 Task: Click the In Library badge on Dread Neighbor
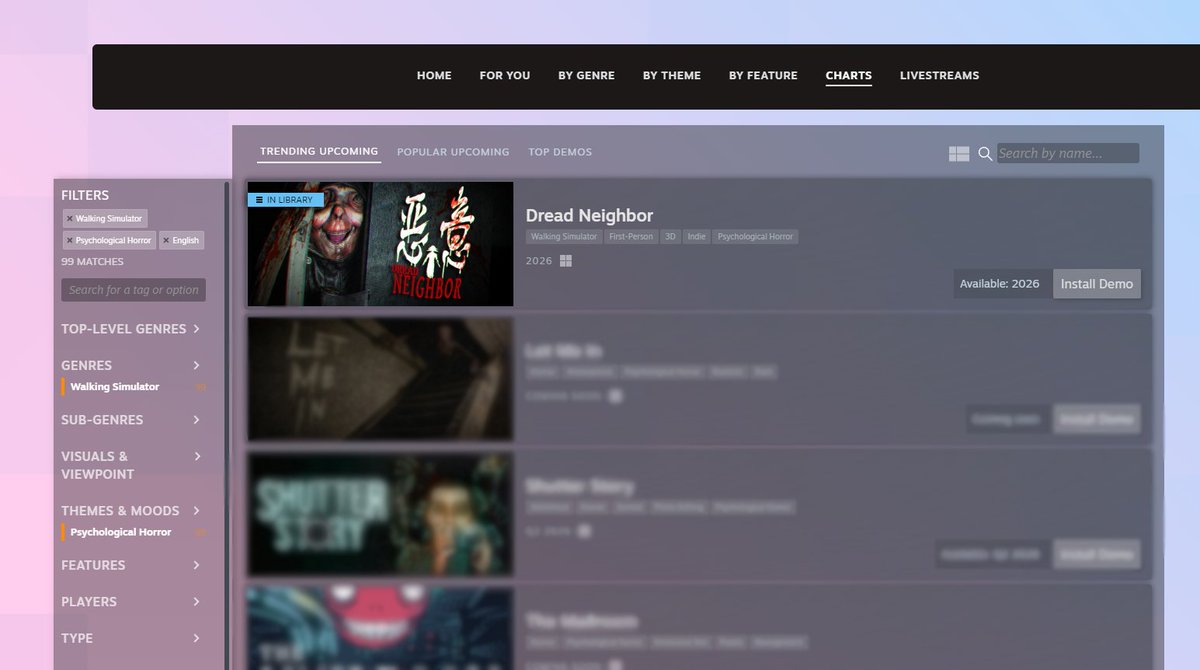tap(285, 200)
